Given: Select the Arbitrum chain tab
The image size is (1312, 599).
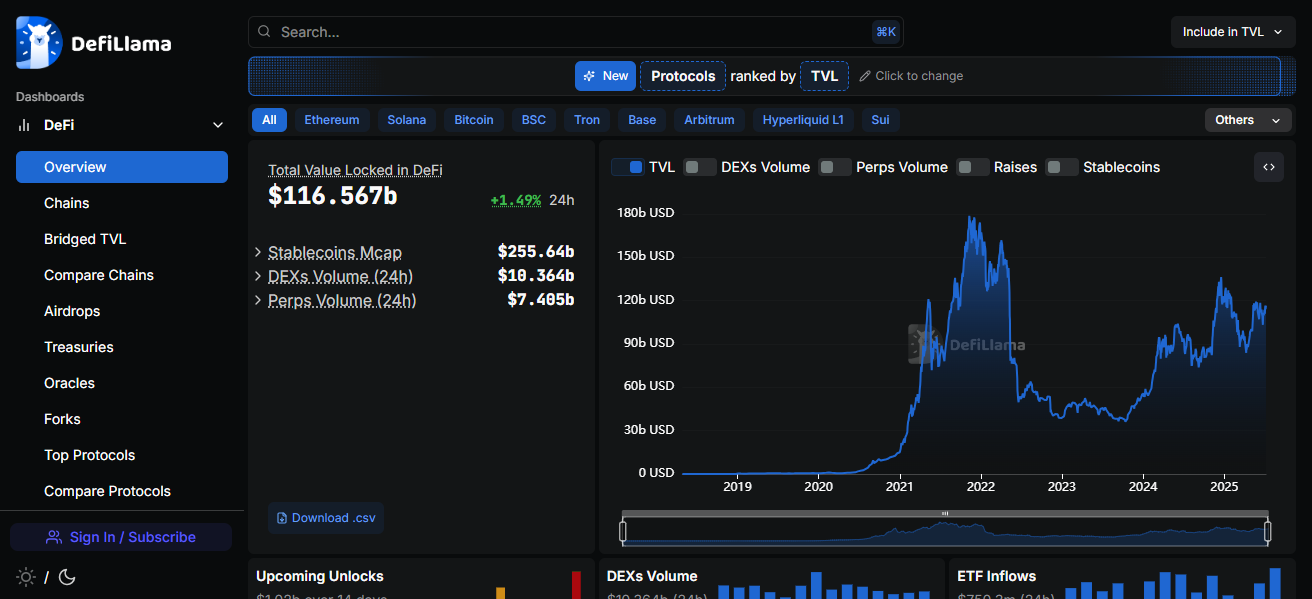Looking at the screenshot, I should [709, 120].
